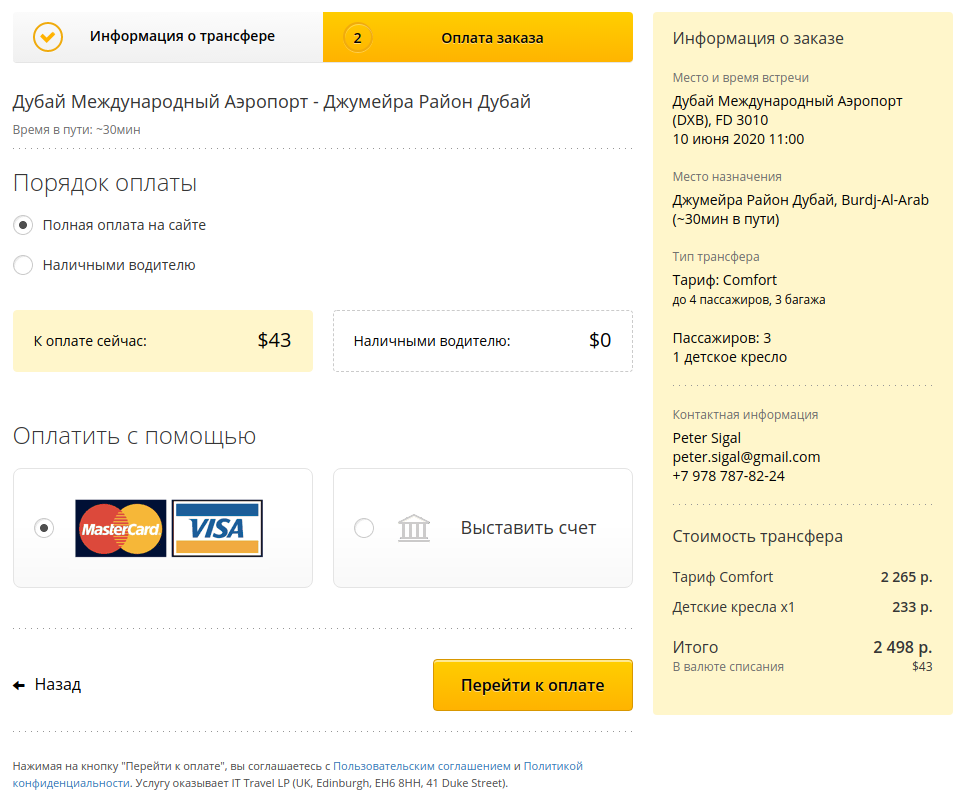
Task: Click the bank building invoice icon
Action: (413, 528)
